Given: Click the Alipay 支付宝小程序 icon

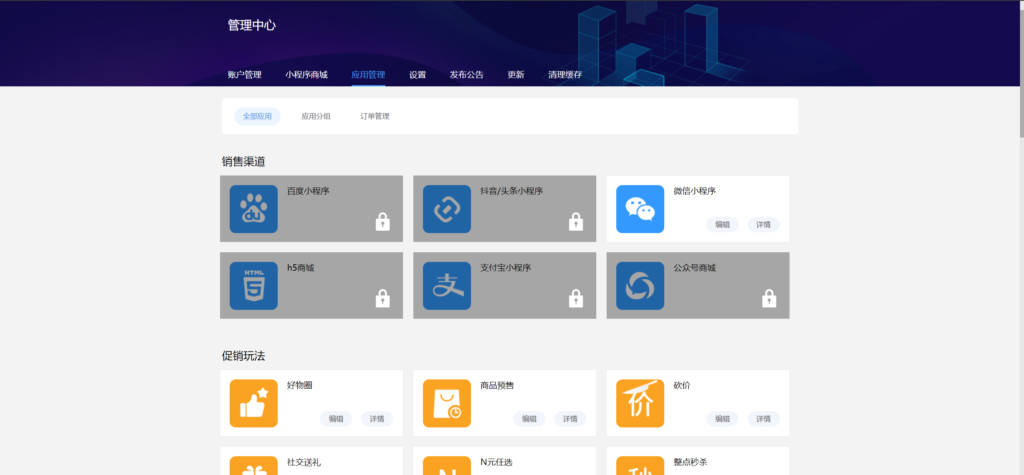Looking at the screenshot, I should pyautogui.click(x=446, y=285).
